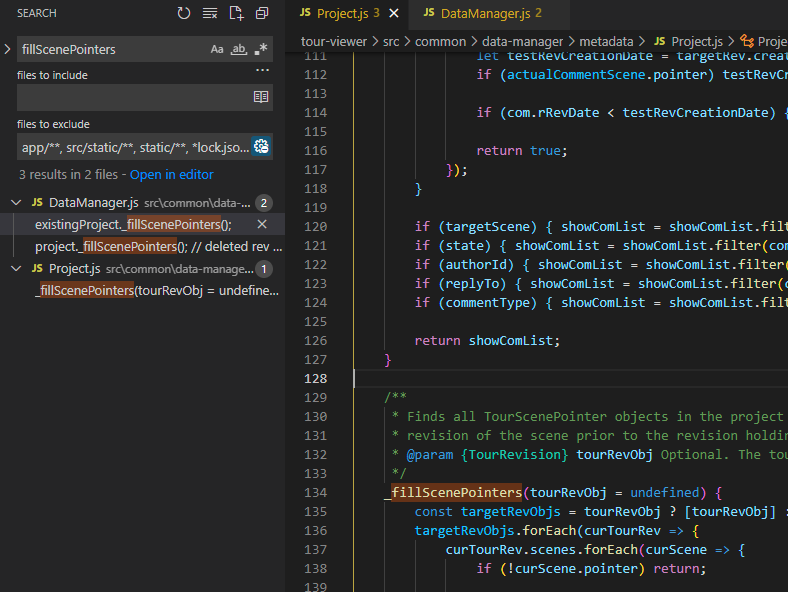Expand the replace field chevron
This screenshot has height=592, width=788.
pyautogui.click(x=8, y=49)
